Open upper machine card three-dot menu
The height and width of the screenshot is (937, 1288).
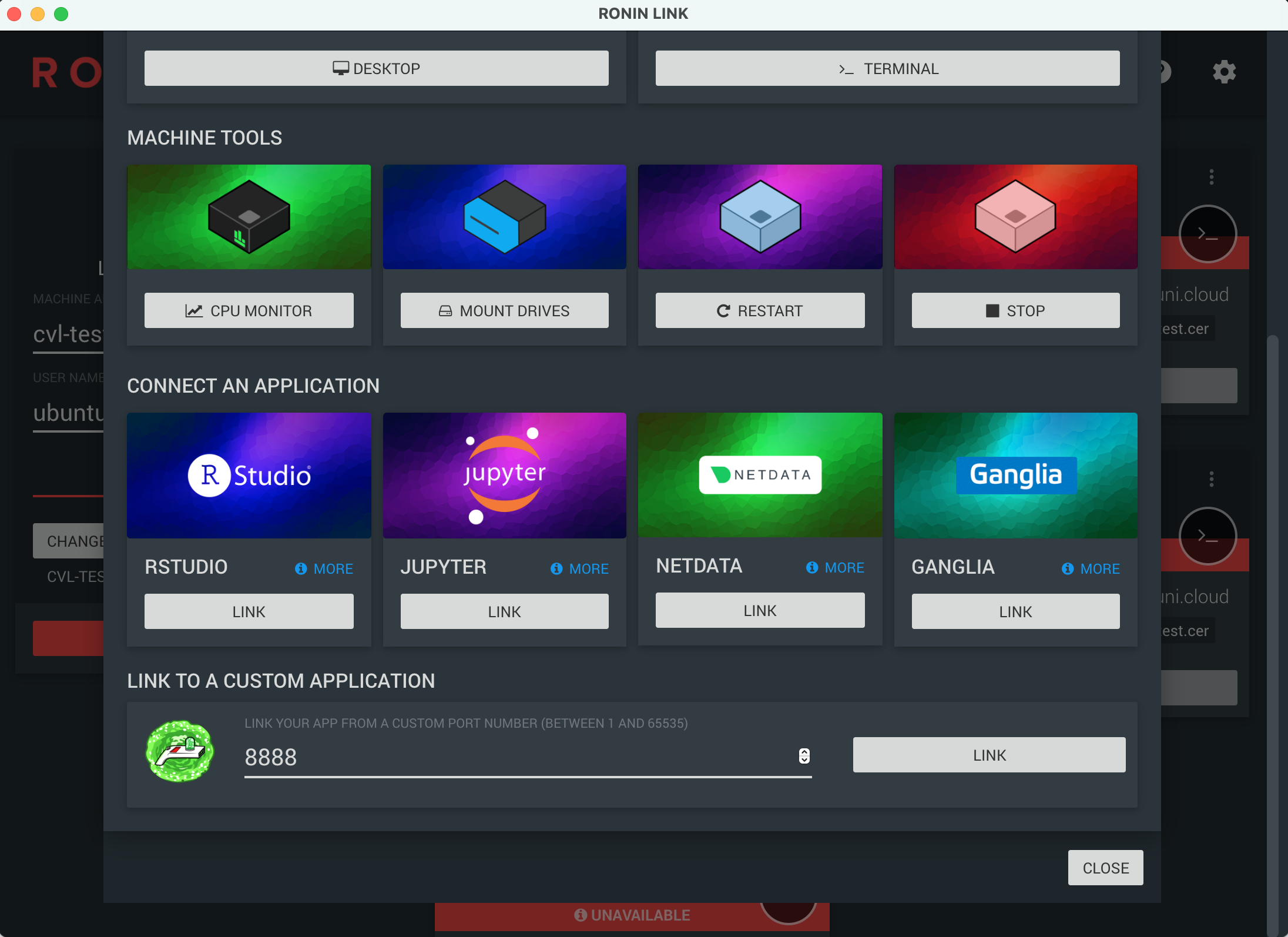point(1212,177)
